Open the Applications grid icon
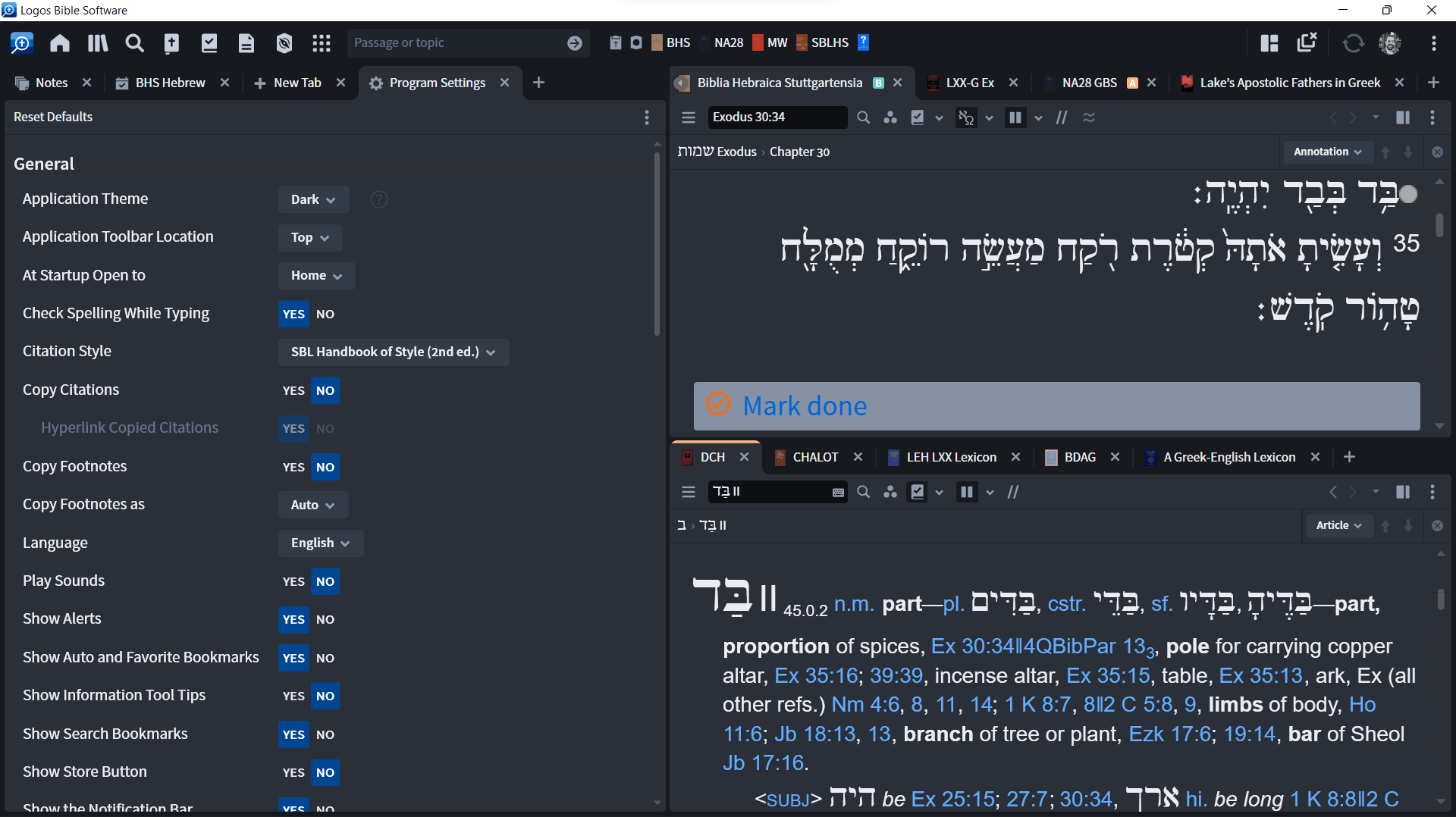Viewport: 1456px width, 817px height. (x=322, y=43)
